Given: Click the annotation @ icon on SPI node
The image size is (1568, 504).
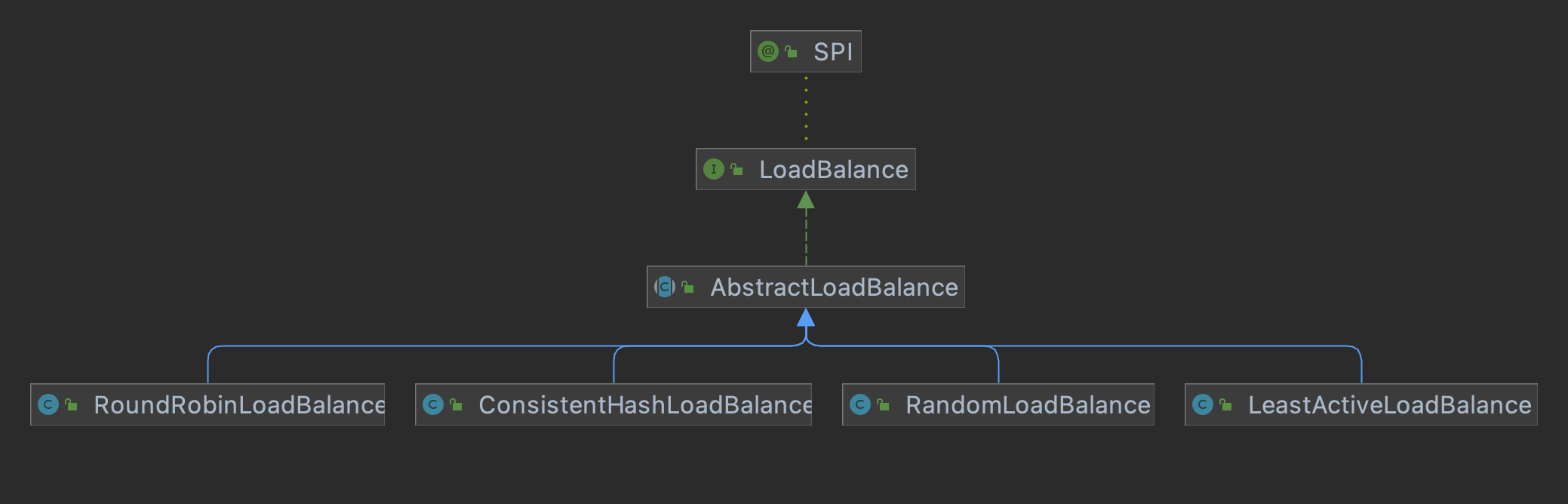Looking at the screenshot, I should pos(767,51).
